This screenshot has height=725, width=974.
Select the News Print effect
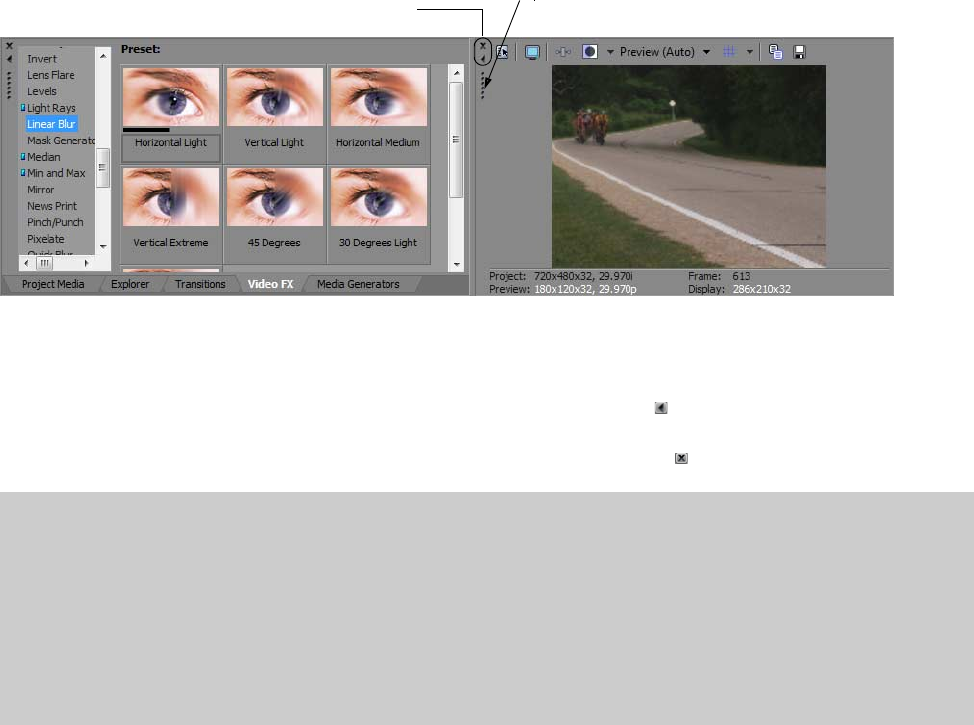(x=52, y=206)
